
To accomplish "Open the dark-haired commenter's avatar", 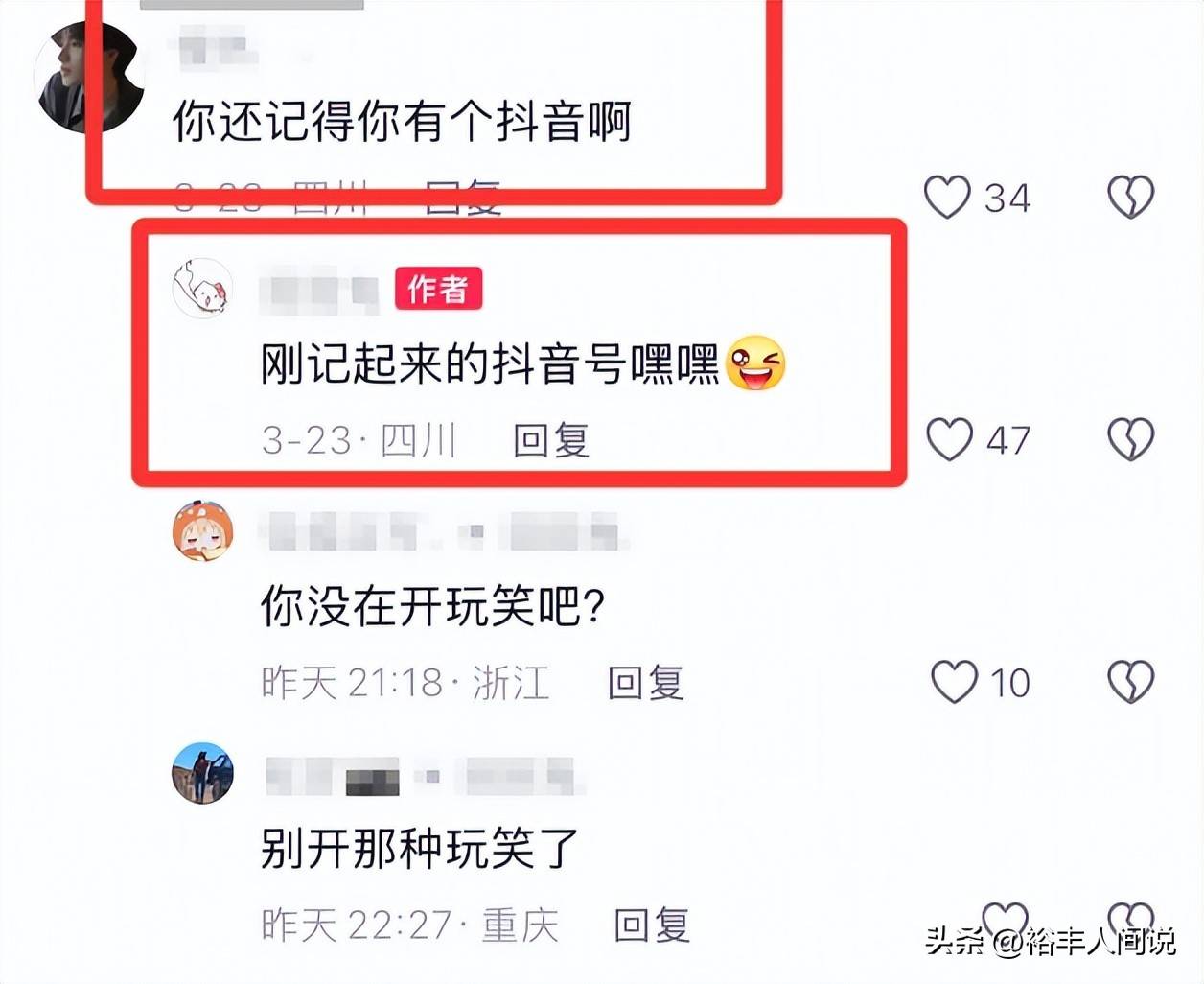I will (89, 76).
